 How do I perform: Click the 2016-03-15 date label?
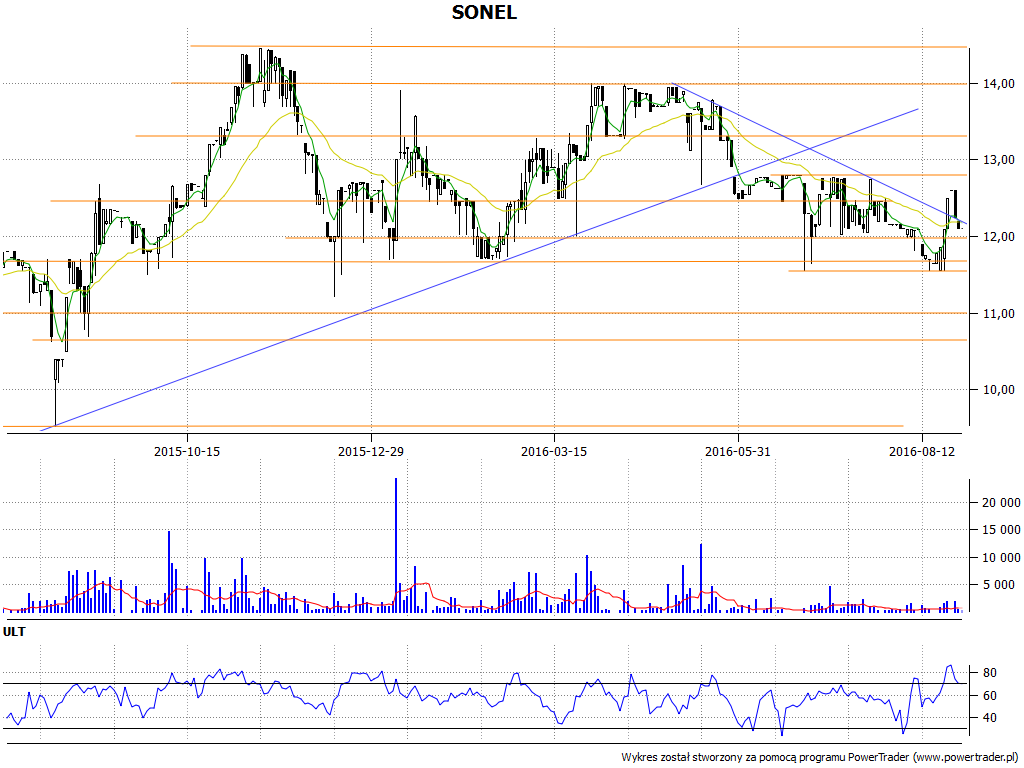(554, 451)
